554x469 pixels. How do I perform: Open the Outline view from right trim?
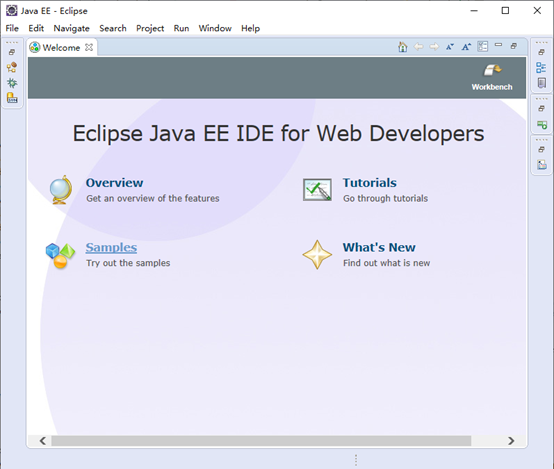tap(541, 67)
